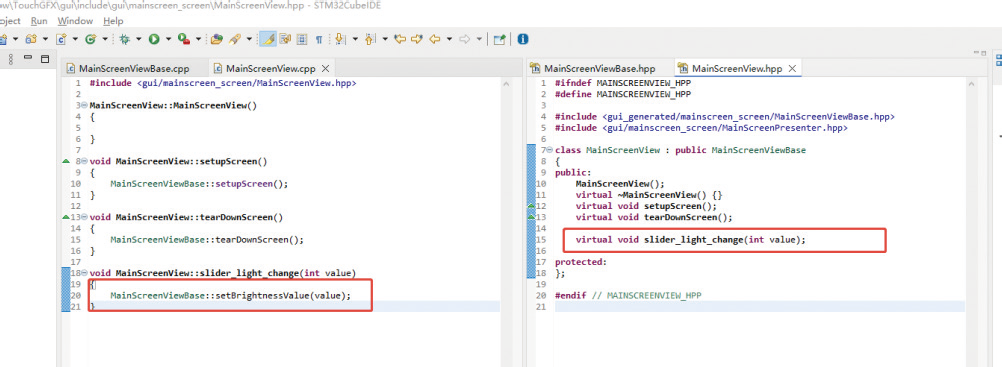Screen dimensions: 1002x367
Task: Open run configurations dropdown arrow
Action: tap(169, 39)
